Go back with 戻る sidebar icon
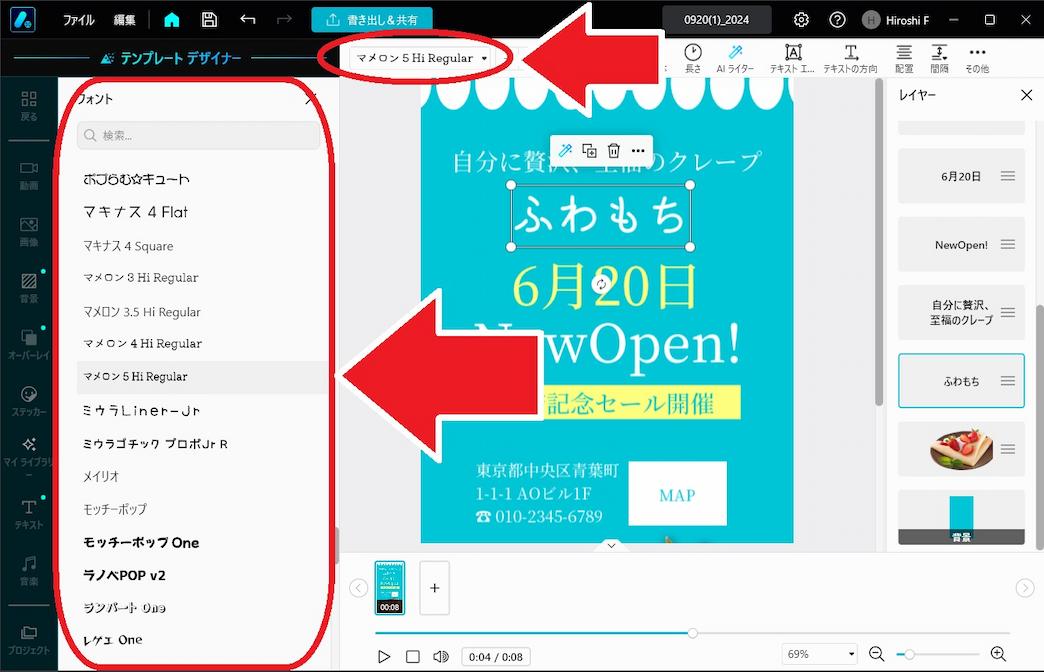 point(29,106)
